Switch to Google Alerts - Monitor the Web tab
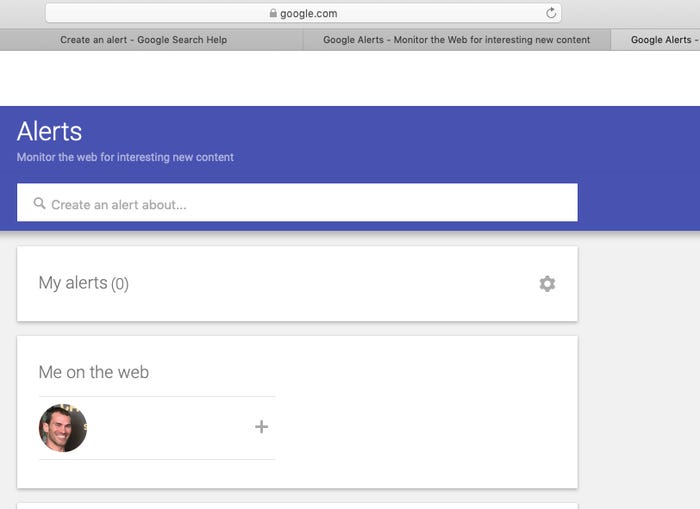This screenshot has height=509, width=700. pos(457,40)
